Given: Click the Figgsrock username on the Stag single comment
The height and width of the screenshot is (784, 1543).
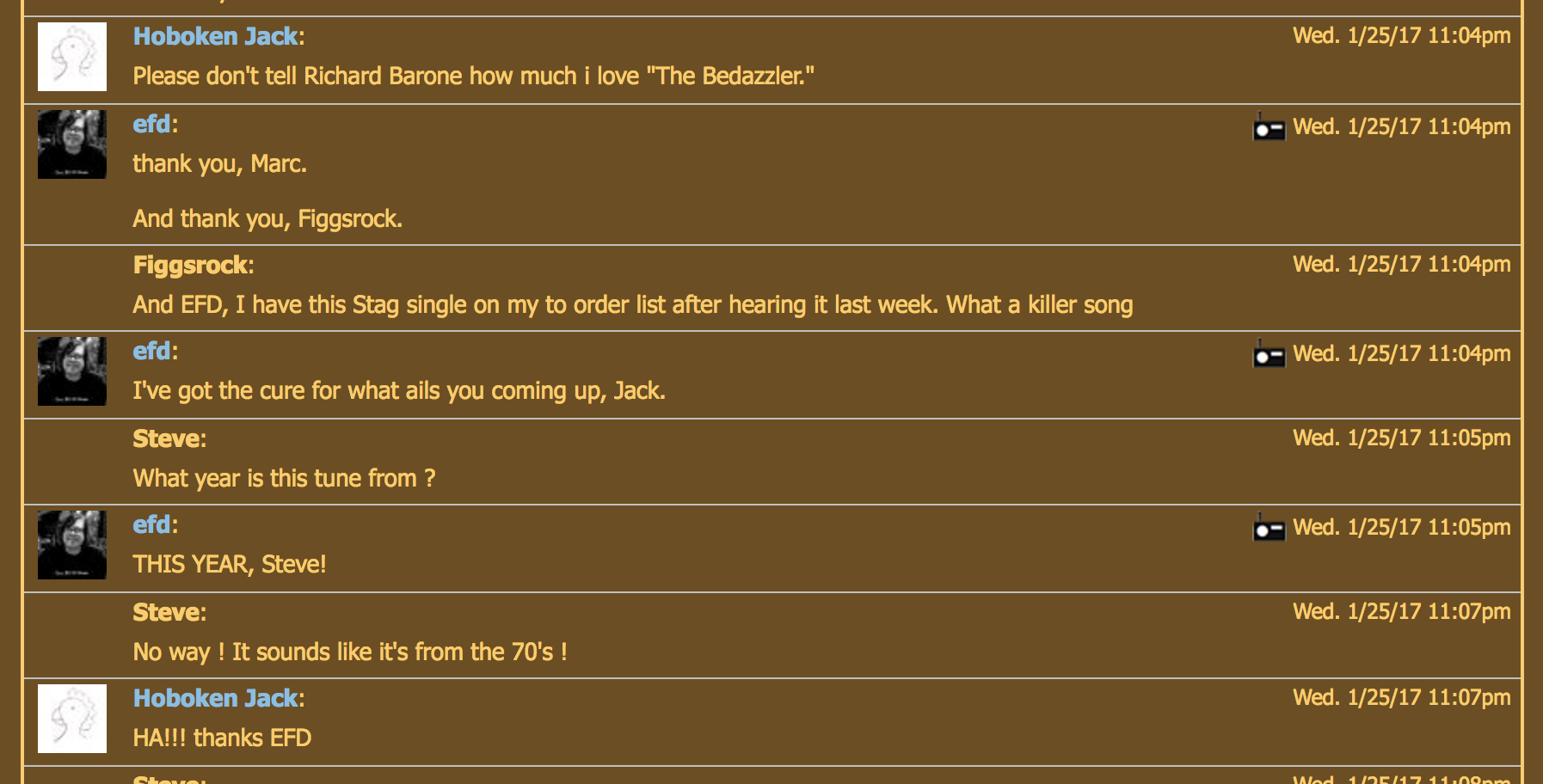Looking at the screenshot, I should [191, 265].
